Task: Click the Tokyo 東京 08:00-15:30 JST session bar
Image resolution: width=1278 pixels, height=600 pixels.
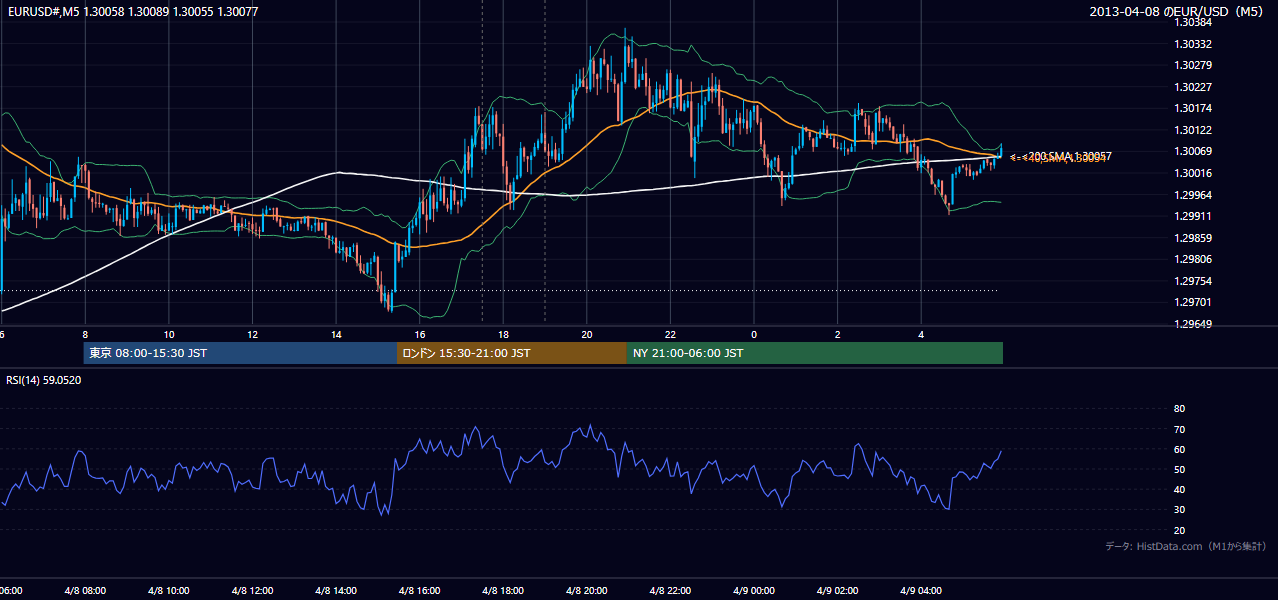Action: 241,353
